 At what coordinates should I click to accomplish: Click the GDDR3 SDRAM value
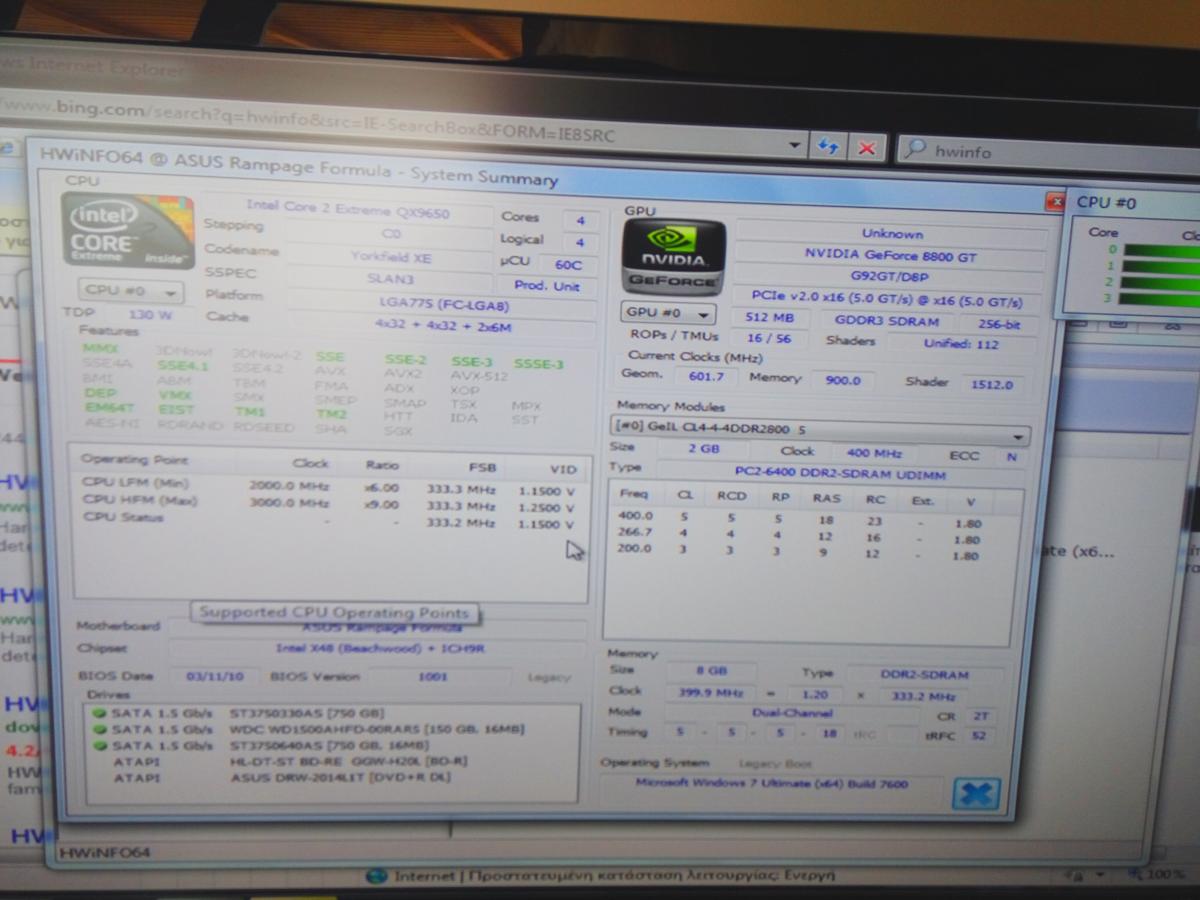(x=886, y=321)
